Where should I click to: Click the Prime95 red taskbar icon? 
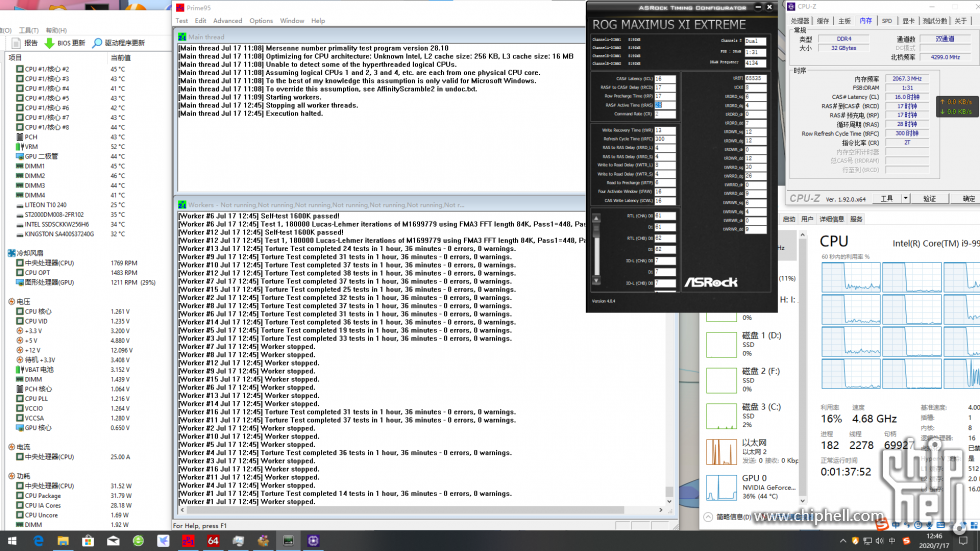(188, 541)
